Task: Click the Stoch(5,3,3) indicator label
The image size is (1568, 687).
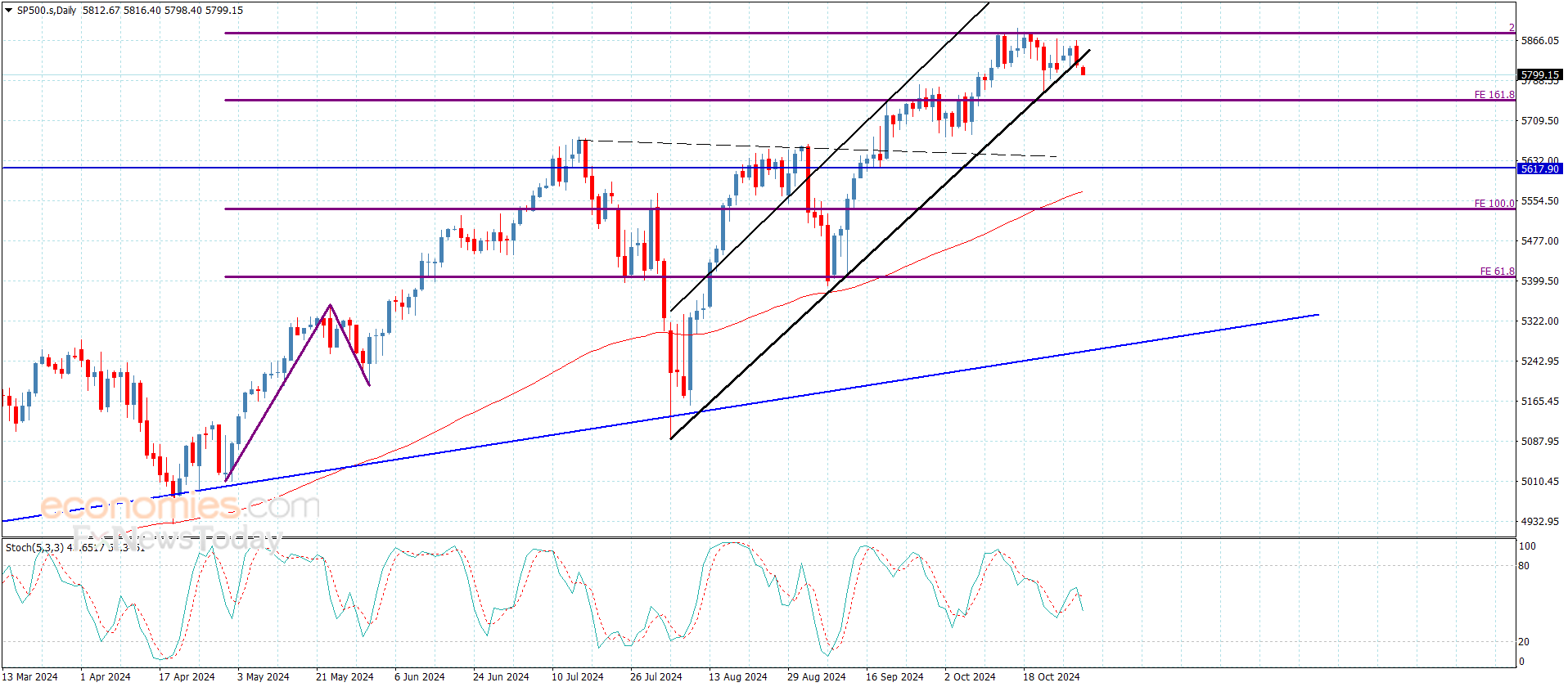Action: click(34, 547)
